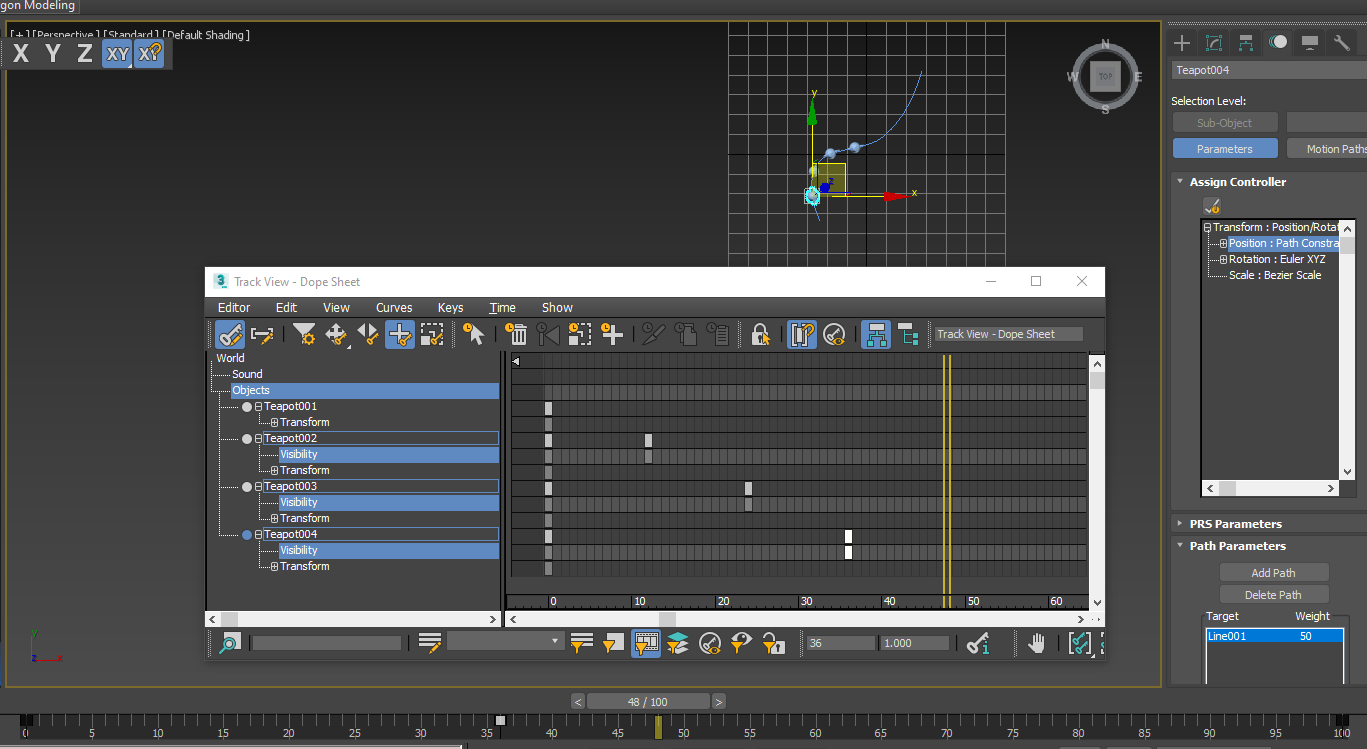
Task: Select the Pan hand tool in Dope Sheet
Action: point(1037,643)
